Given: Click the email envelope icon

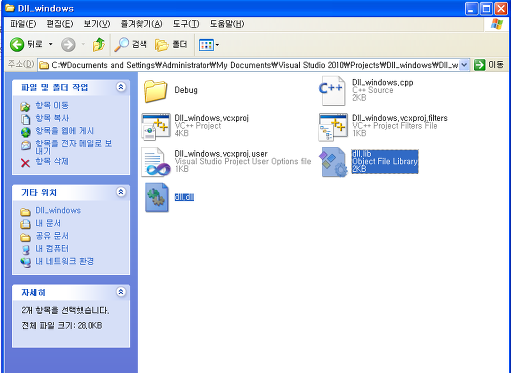Looking at the screenshot, I should pyautogui.click(x=26, y=145).
